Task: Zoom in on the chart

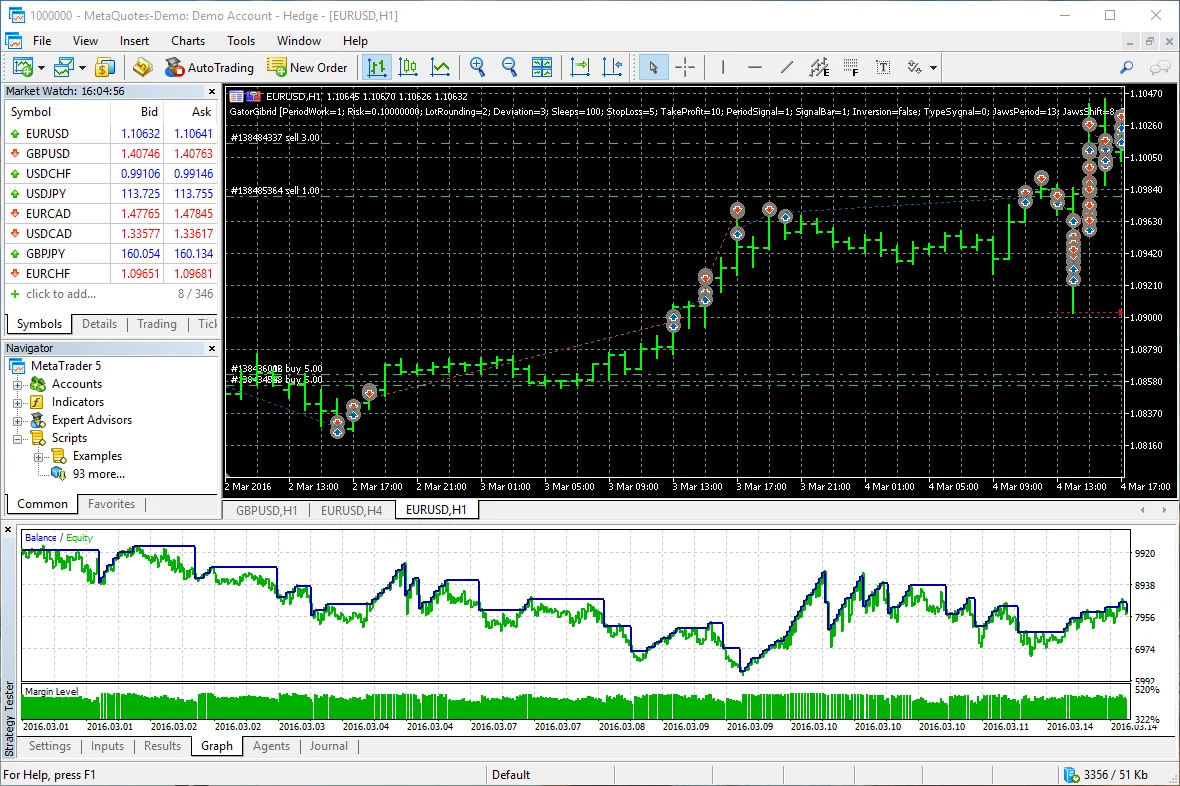Action: coord(477,67)
